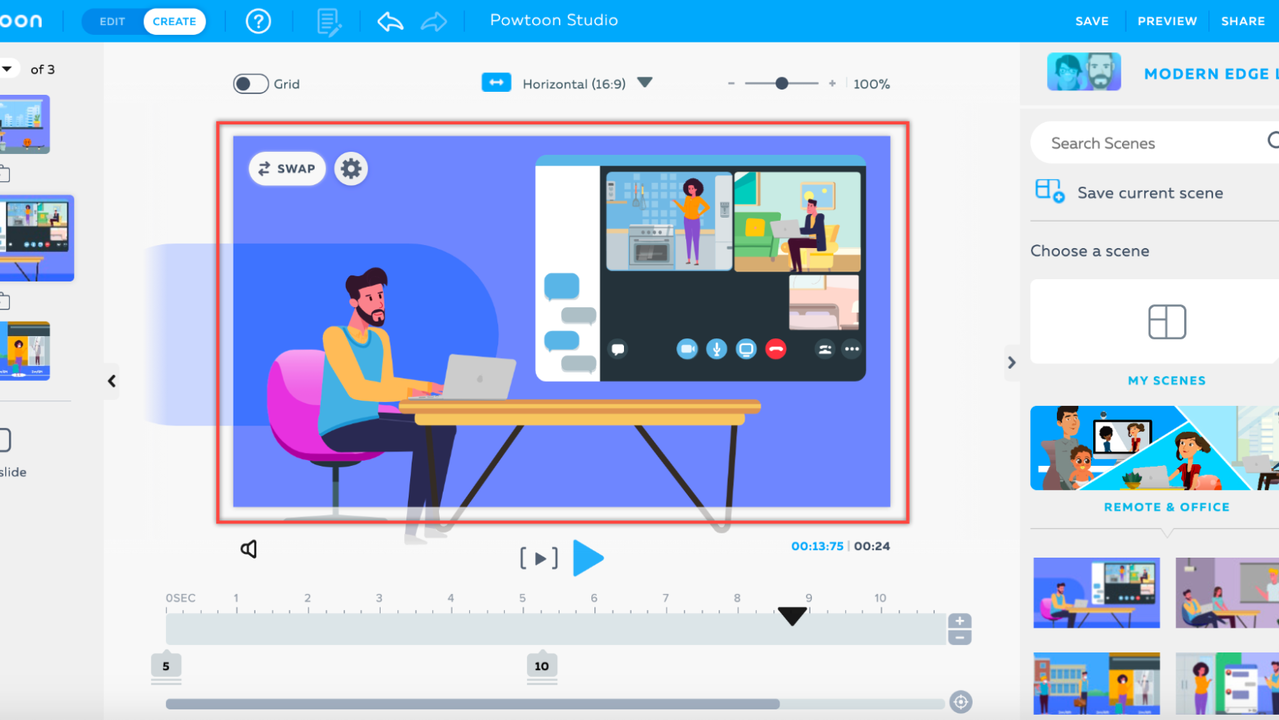Switch to CREATE mode

[x=174, y=21]
